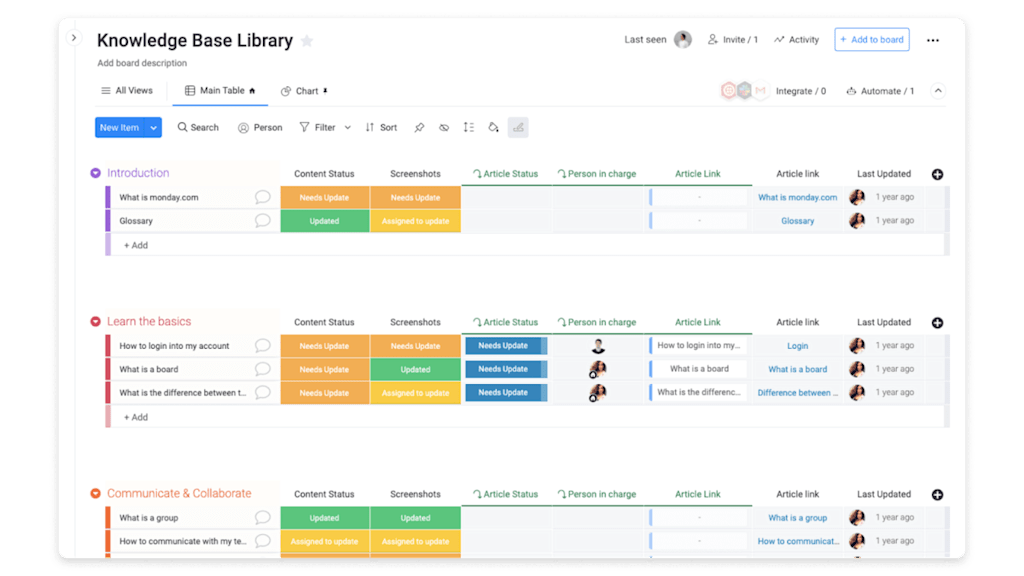
Task: Open conversation for What is a board
Action: pos(263,369)
